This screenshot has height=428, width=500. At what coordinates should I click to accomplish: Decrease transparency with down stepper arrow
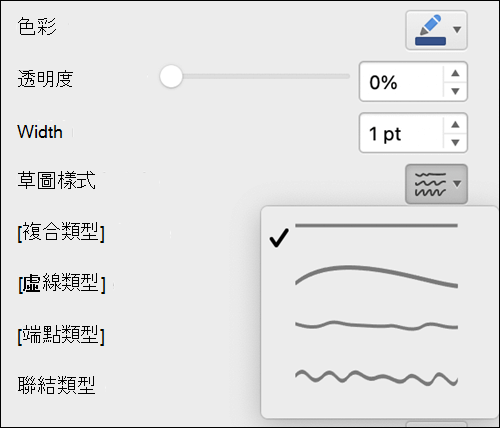tap(455, 91)
